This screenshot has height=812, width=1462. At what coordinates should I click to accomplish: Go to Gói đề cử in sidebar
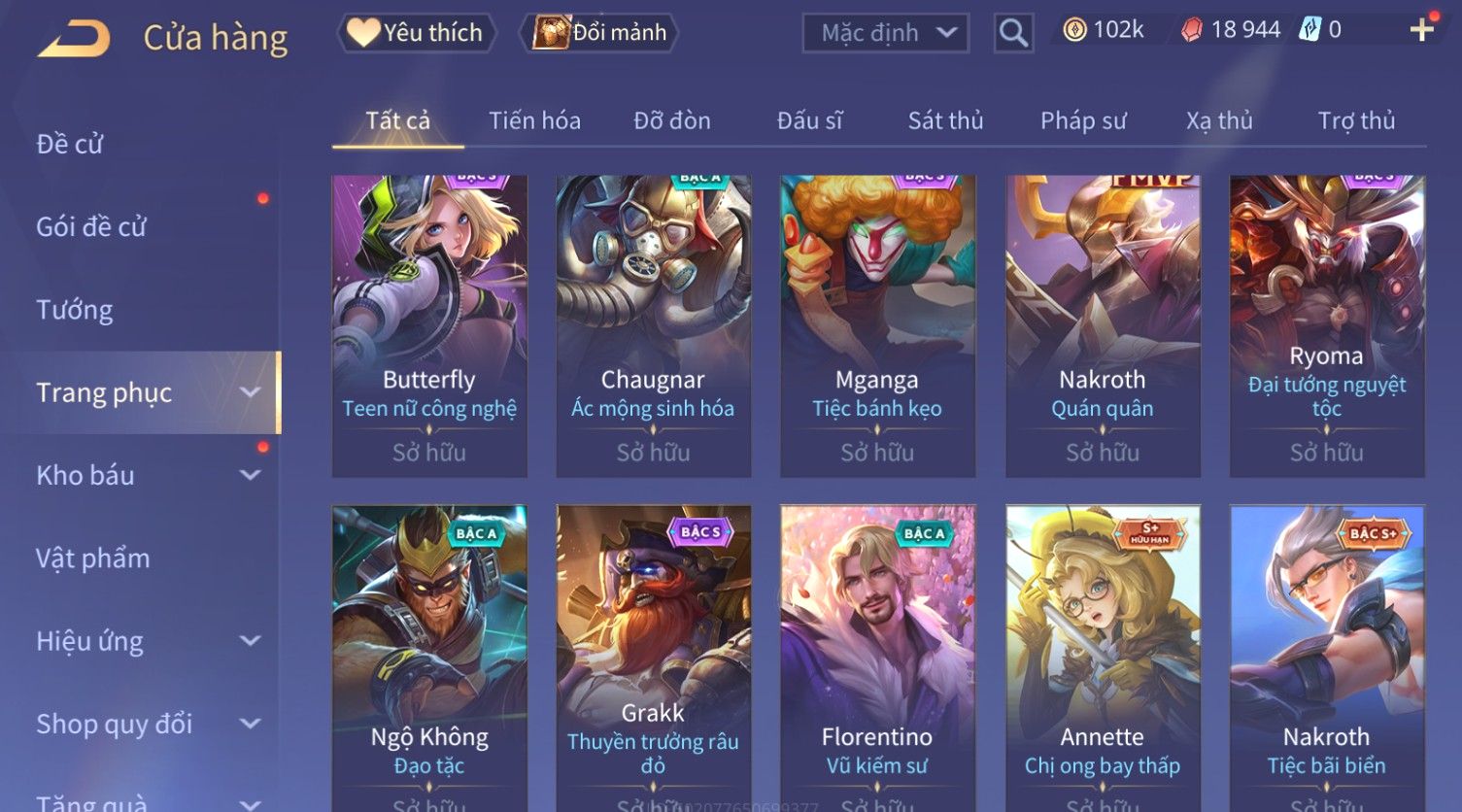click(x=91, y=226)
